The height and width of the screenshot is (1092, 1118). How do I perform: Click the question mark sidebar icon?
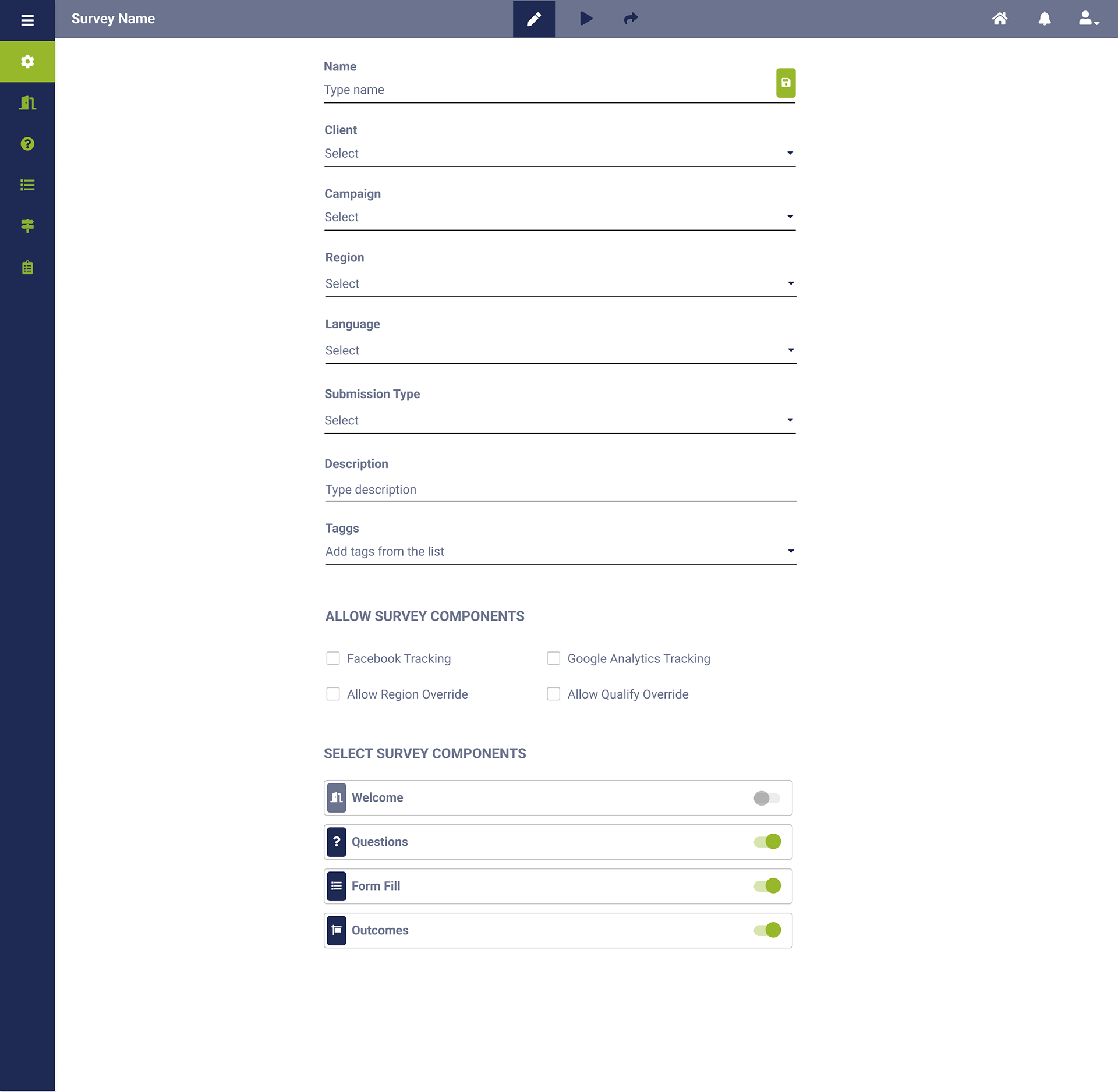[x=27, y=144]
